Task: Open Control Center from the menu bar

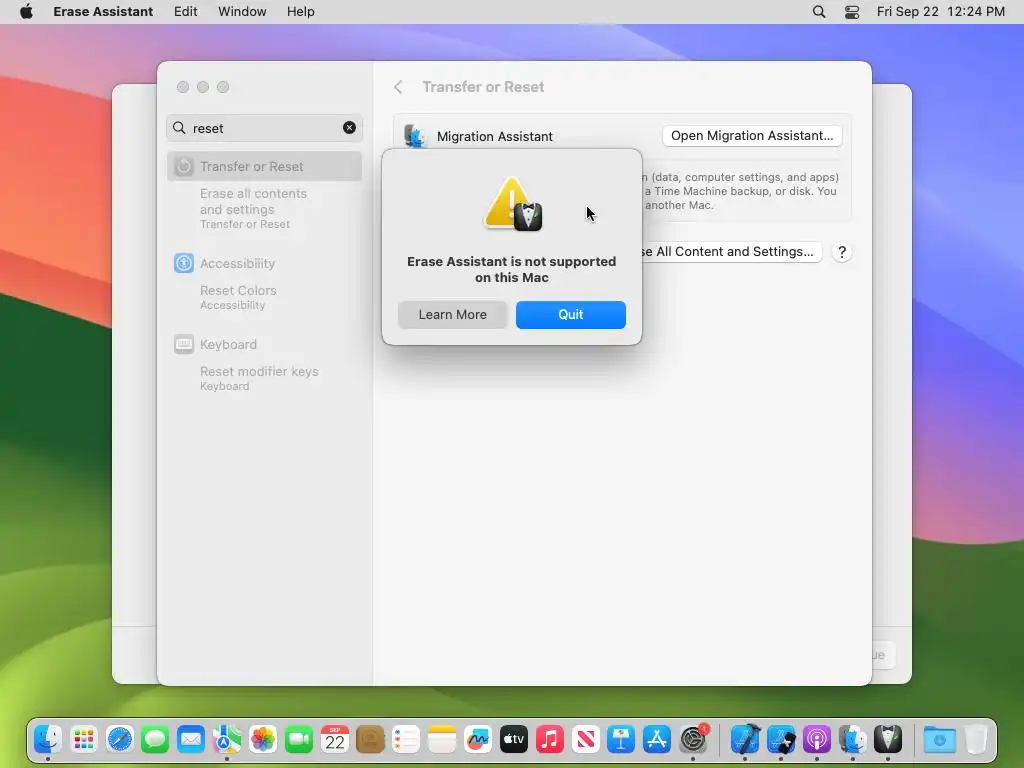Action: click(x=852, y=12)
